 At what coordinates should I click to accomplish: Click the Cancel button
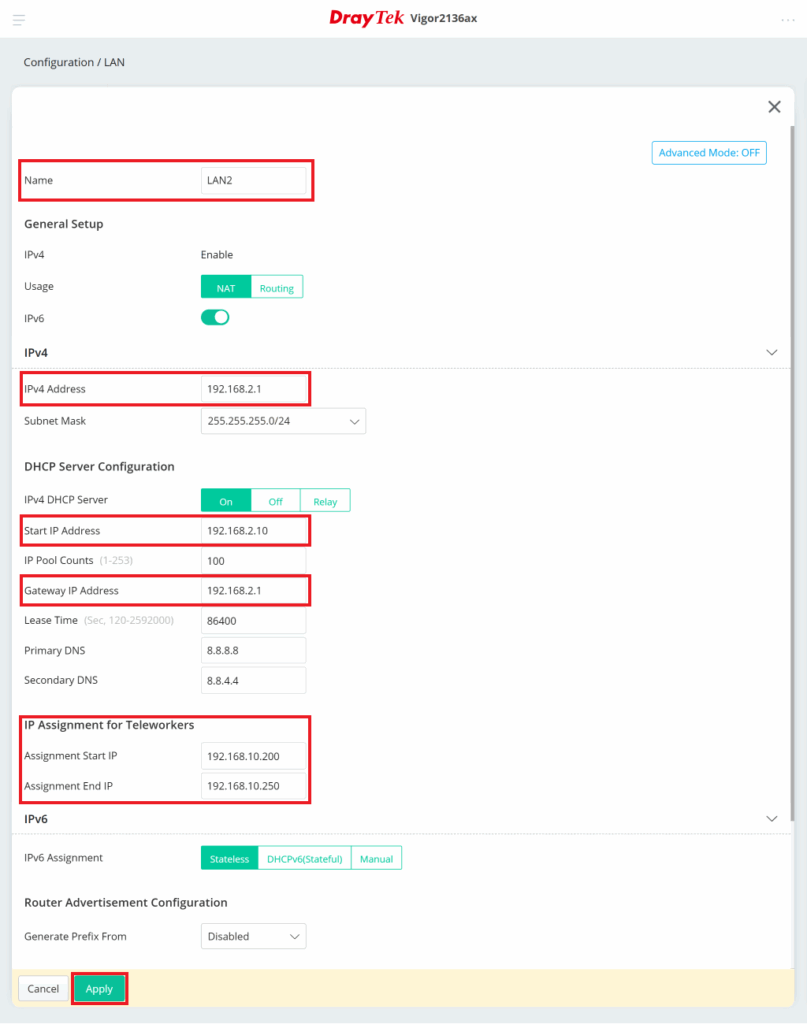43,989
